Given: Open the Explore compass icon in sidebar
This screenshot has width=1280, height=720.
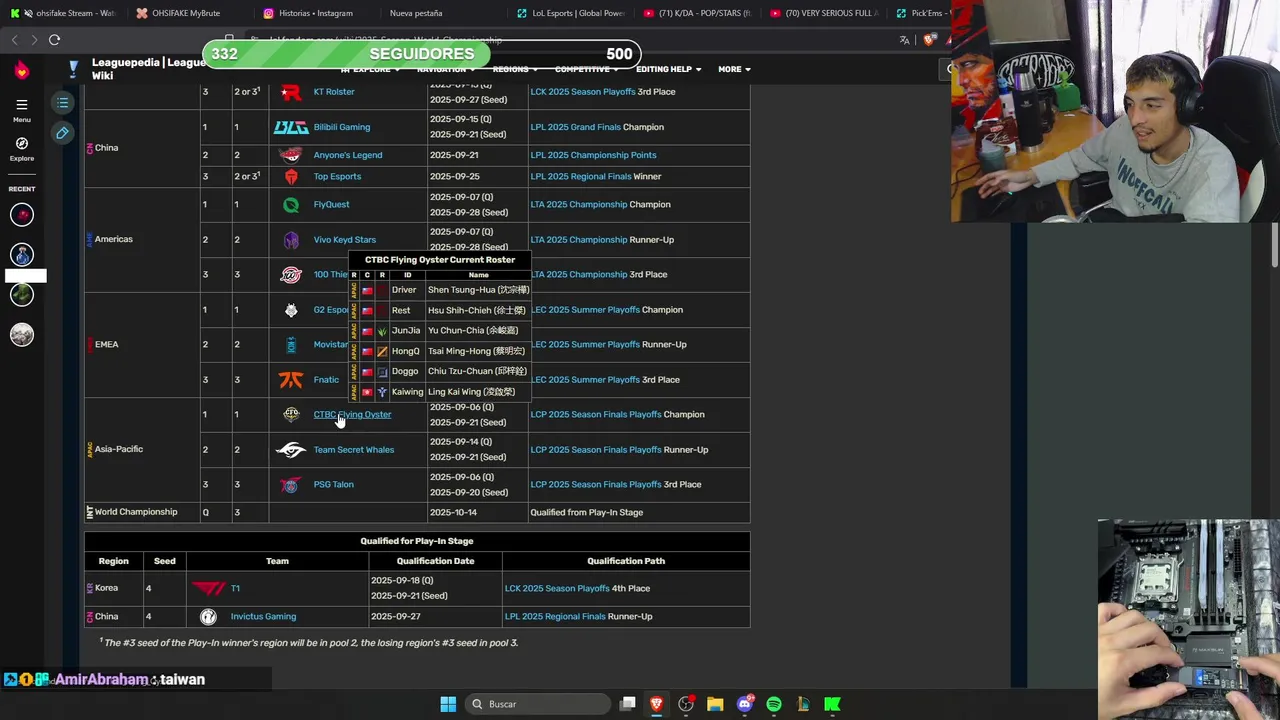Looking at the screenshot, I should pos(21,144).
